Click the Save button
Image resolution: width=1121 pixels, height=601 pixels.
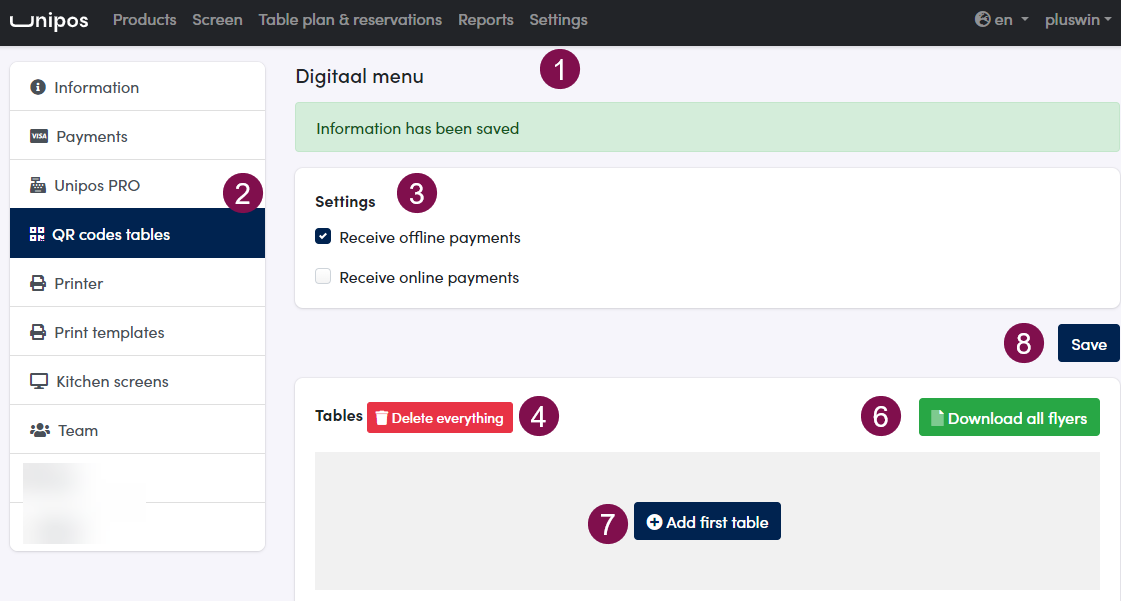(1088, 344)
